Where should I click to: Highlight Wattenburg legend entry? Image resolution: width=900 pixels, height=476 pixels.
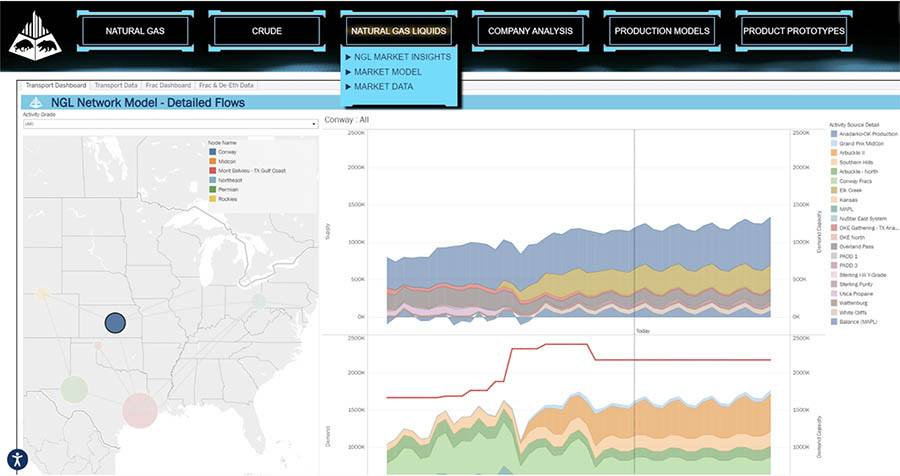pyautogui.click(x=849, y=303)
